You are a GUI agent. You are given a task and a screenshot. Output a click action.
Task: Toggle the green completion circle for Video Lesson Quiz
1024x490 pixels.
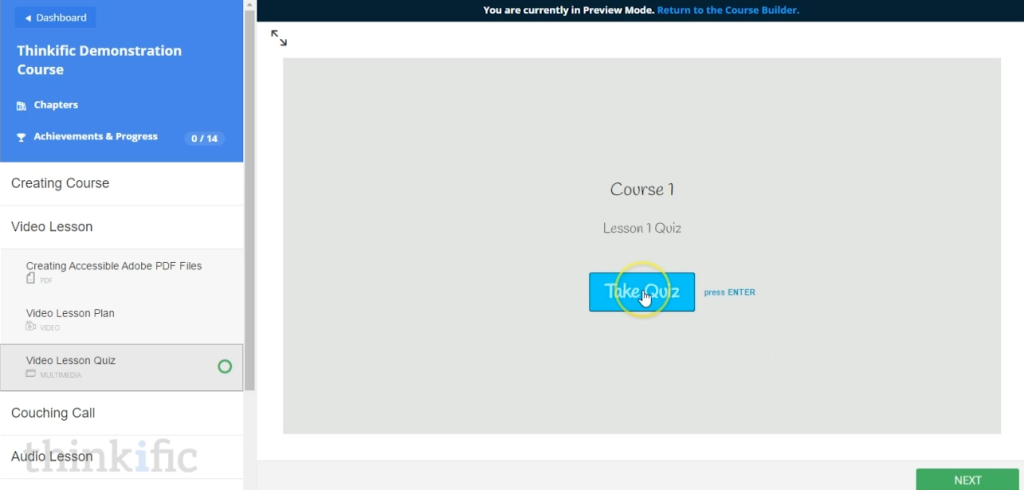(x=225, y=367)
